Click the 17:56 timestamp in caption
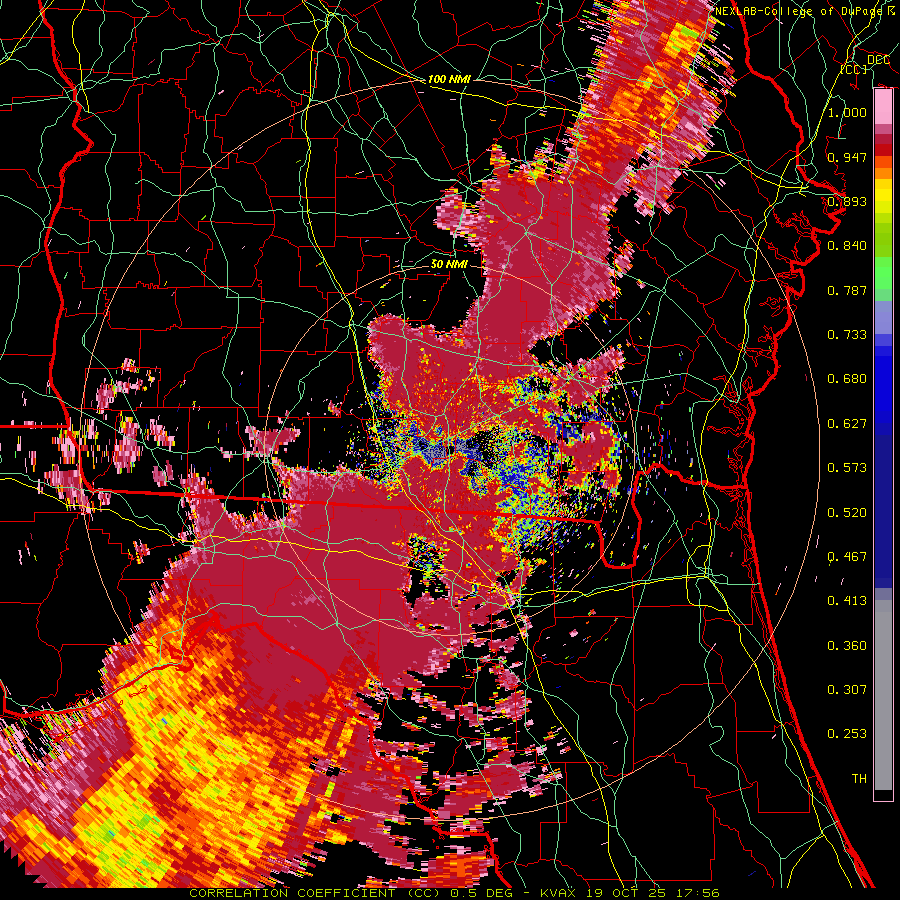The height and width of the screenshot is (900, 900). (x=699, y=893)
